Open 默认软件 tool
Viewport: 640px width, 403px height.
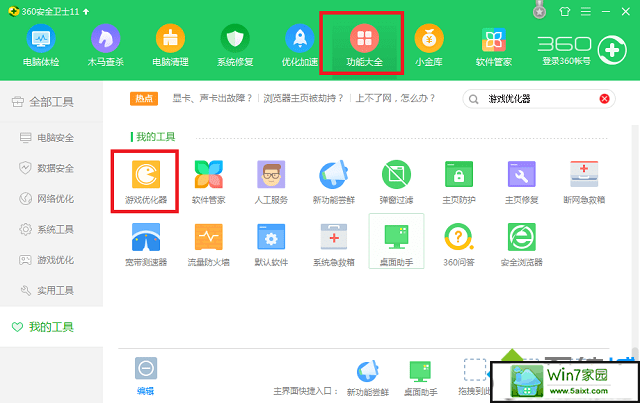point(271,244)
